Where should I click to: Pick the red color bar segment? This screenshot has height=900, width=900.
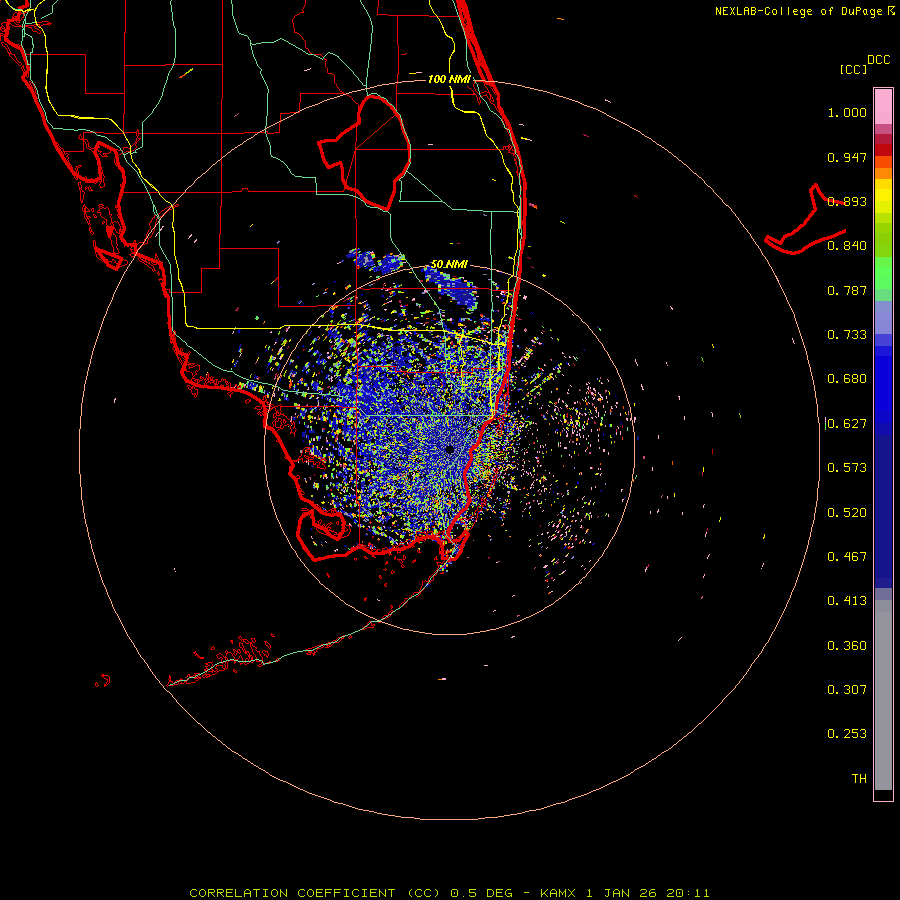click(883, 150)
